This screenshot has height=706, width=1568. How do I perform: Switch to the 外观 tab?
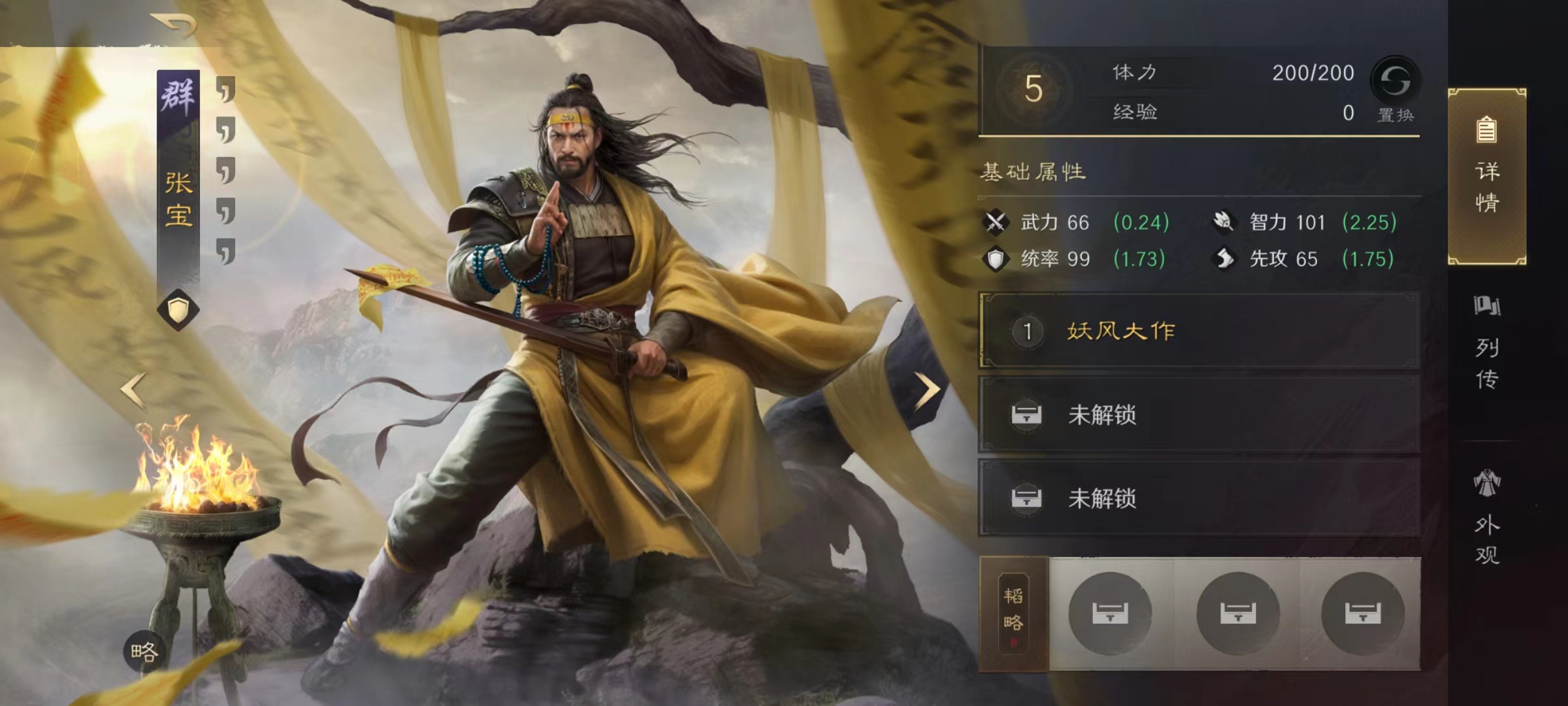pyautogui.click(x=1487, y=516)
